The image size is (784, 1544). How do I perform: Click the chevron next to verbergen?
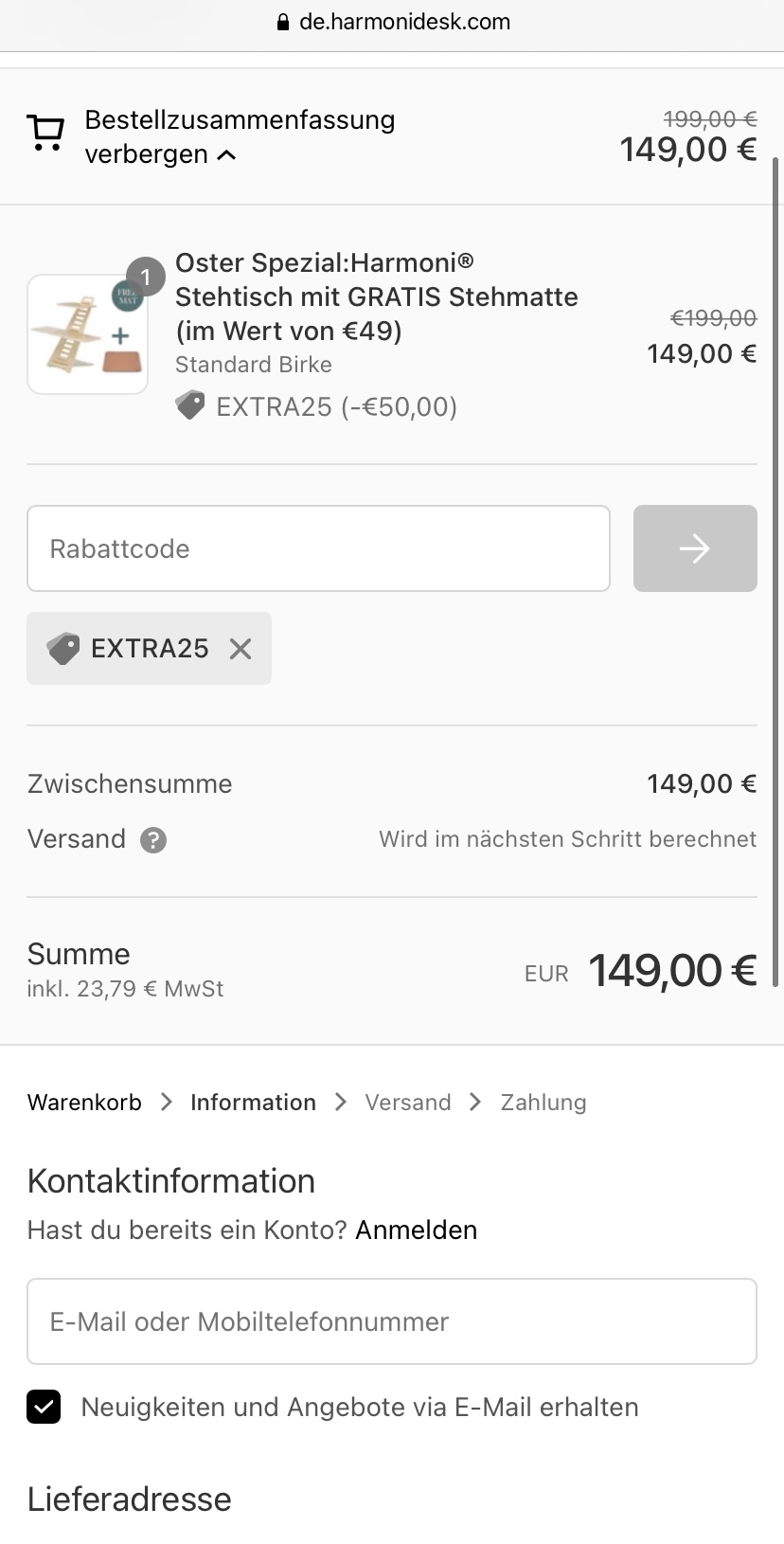[225, 154]
